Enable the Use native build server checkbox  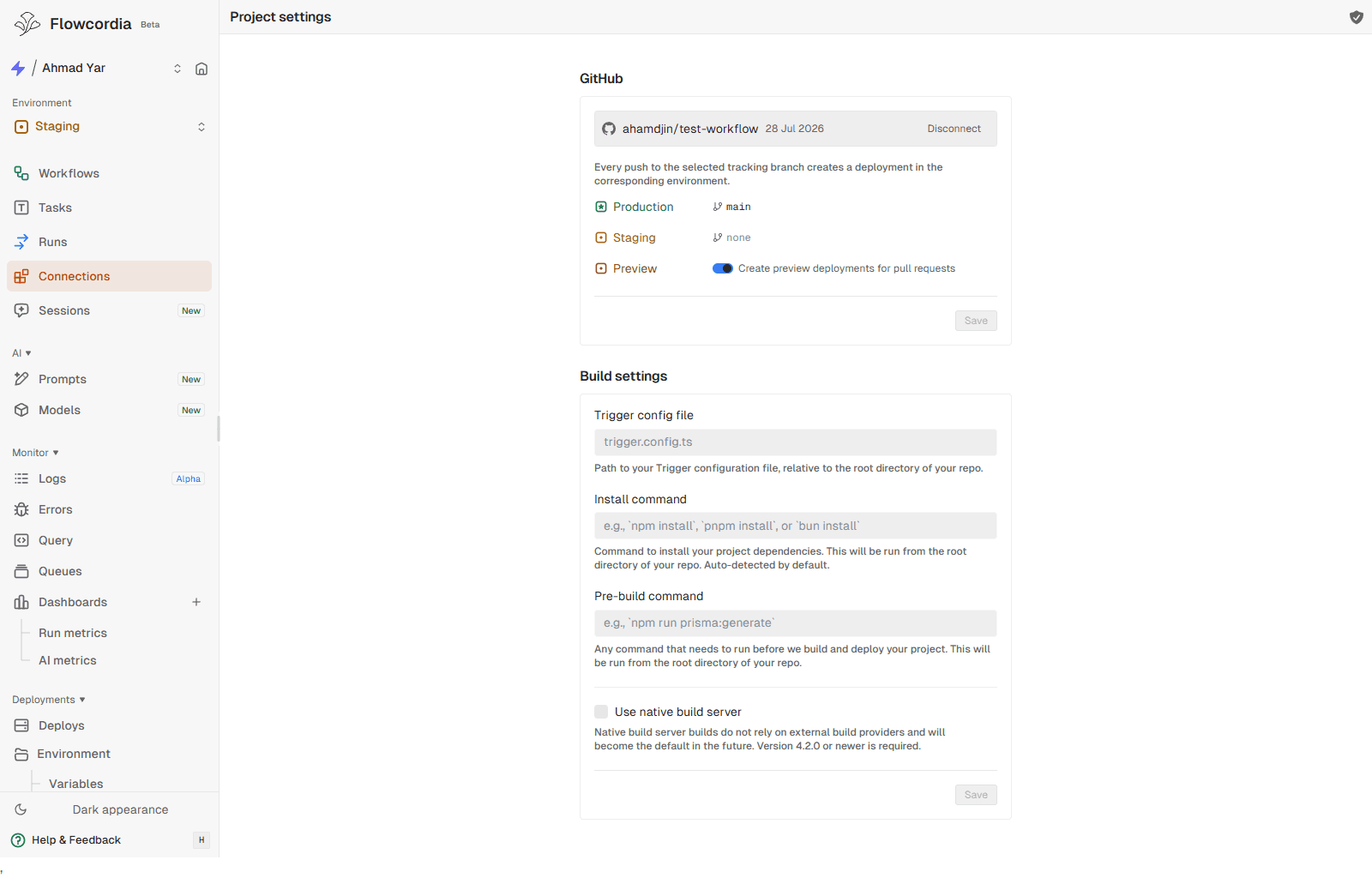pyautogui.click(x=601, y=712)
